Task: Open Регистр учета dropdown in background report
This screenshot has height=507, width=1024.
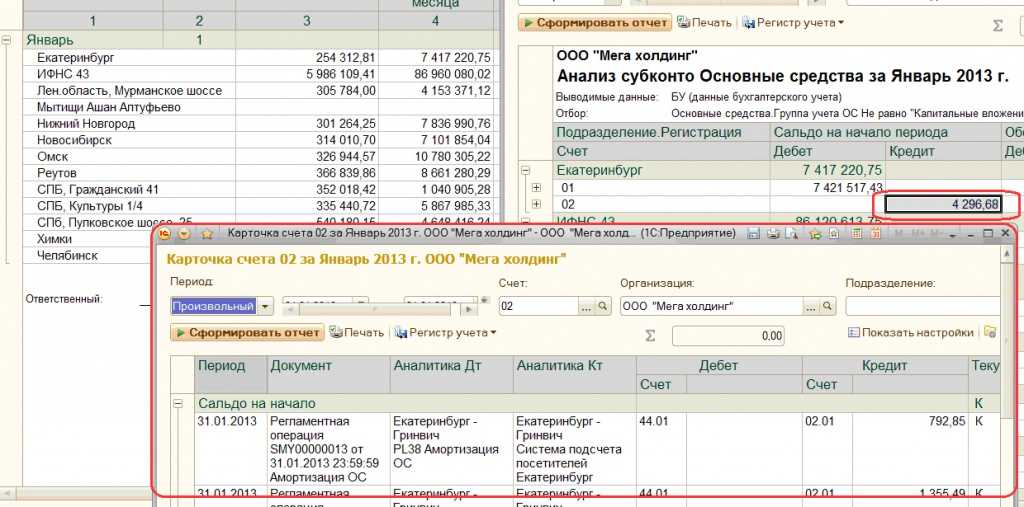Action: pyautogui.click(x=792, y=22)
